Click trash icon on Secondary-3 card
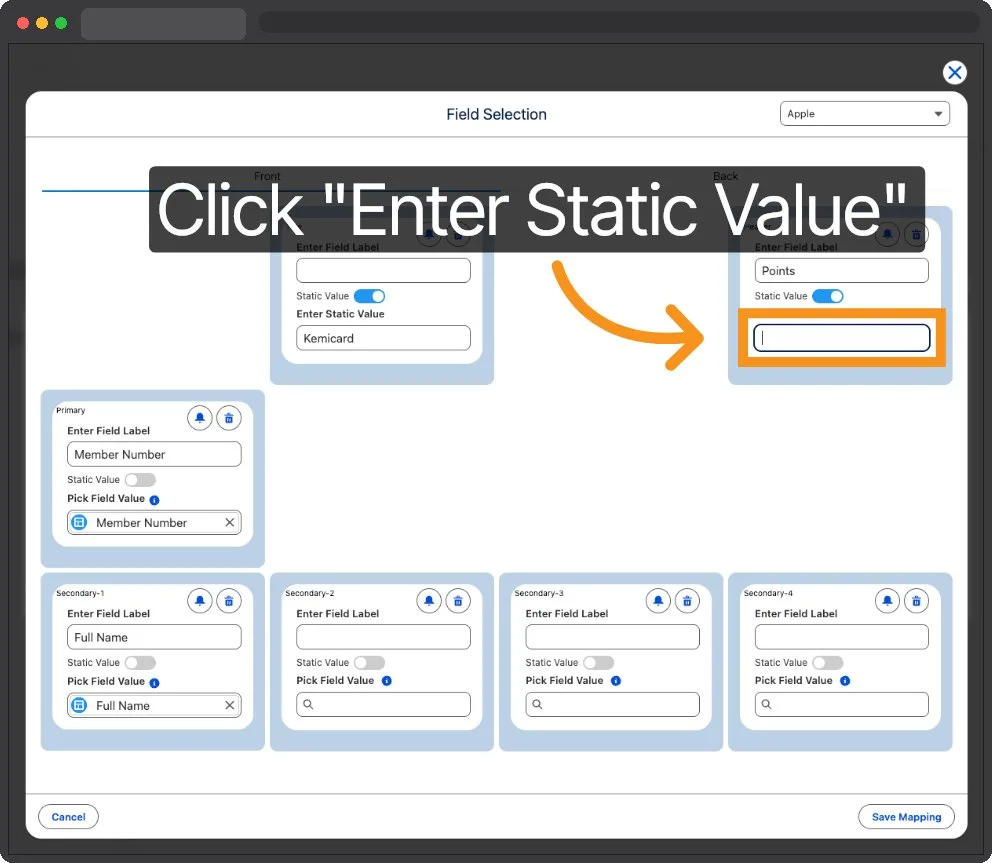992x863 pixels. [x=687, y=601]
